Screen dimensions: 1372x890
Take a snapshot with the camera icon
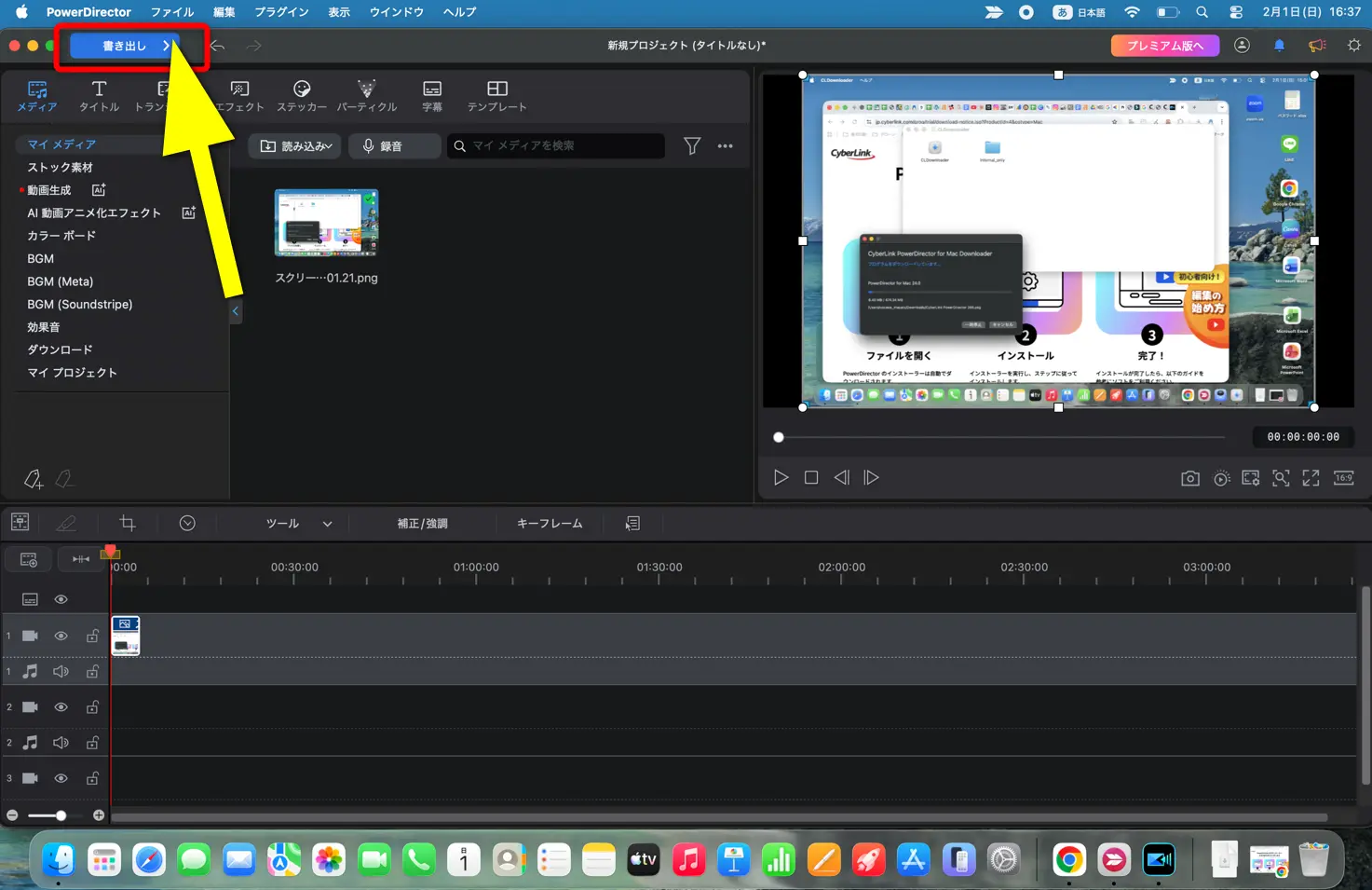[x=1189, y=477]
